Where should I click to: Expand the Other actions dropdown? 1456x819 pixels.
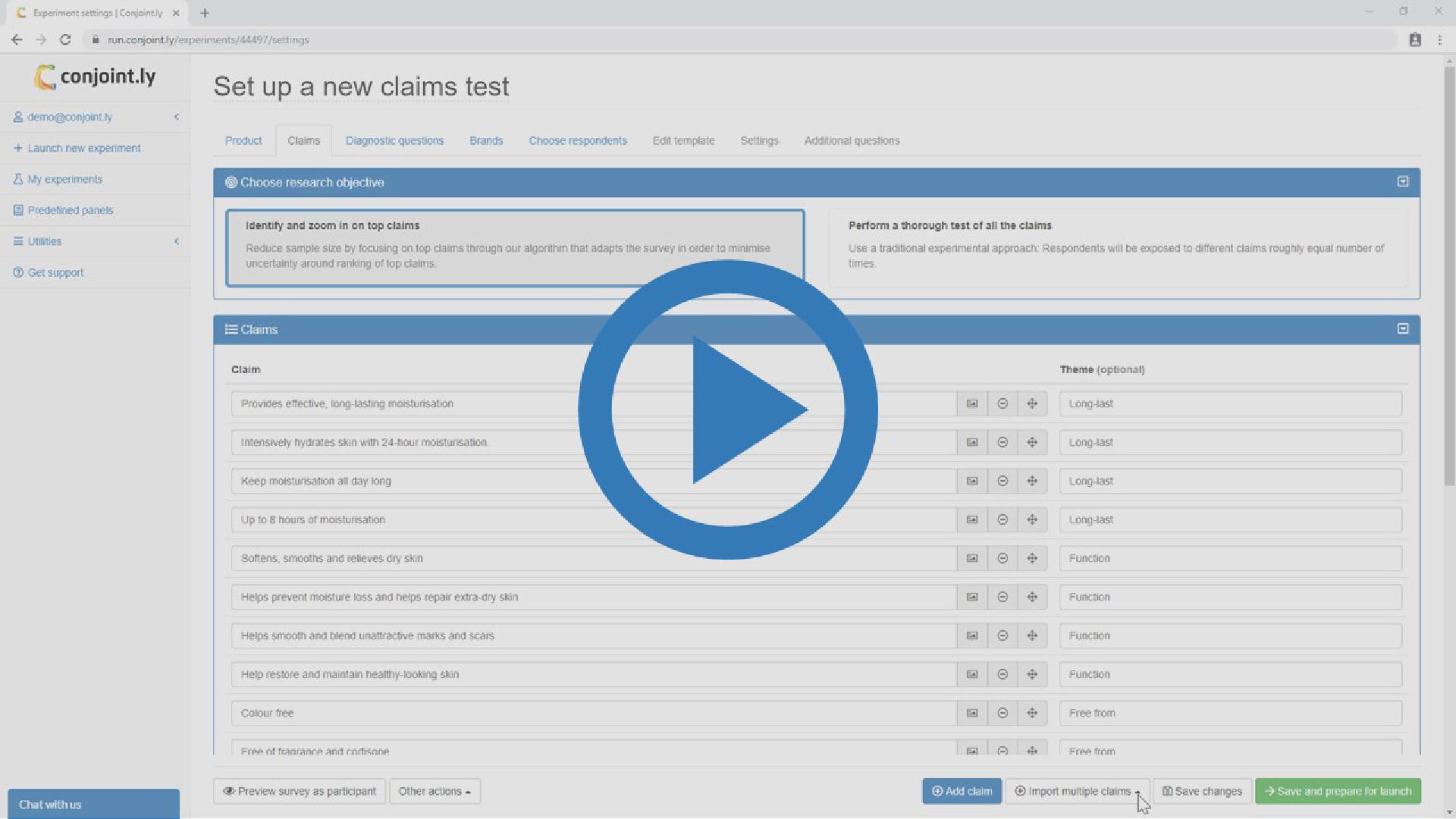click(435, 791)
